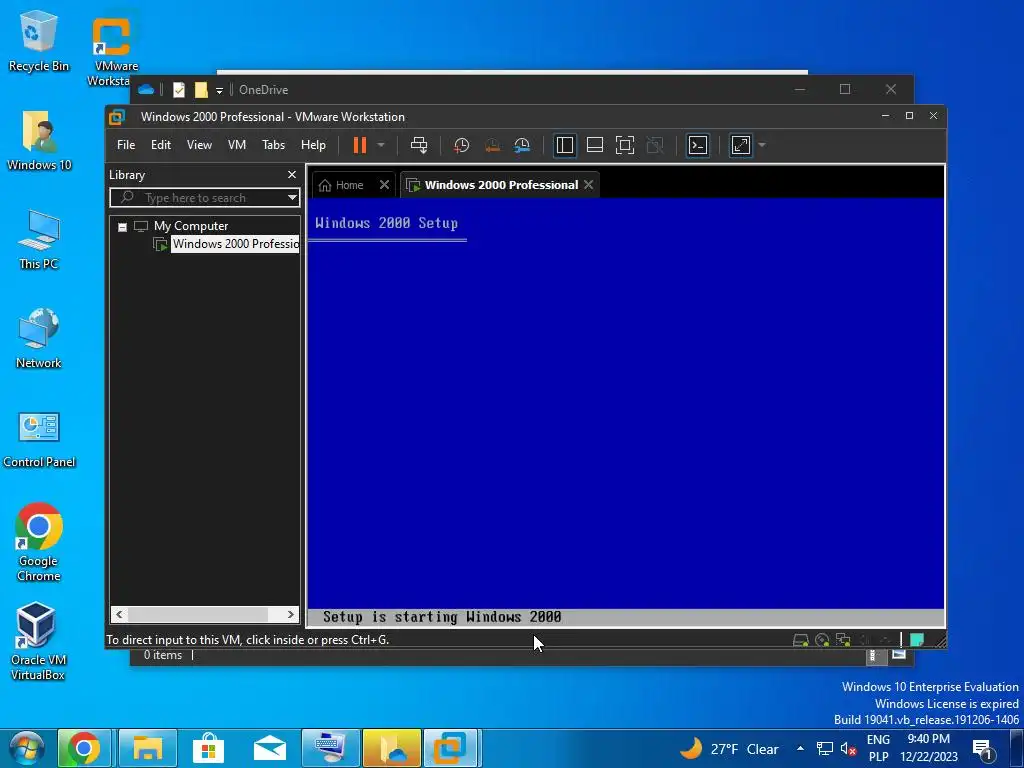The height and width of the screenshot is (768, 1024).
Task: Open the stretch options dropdown arrow
Action: (x=761, y=145)
